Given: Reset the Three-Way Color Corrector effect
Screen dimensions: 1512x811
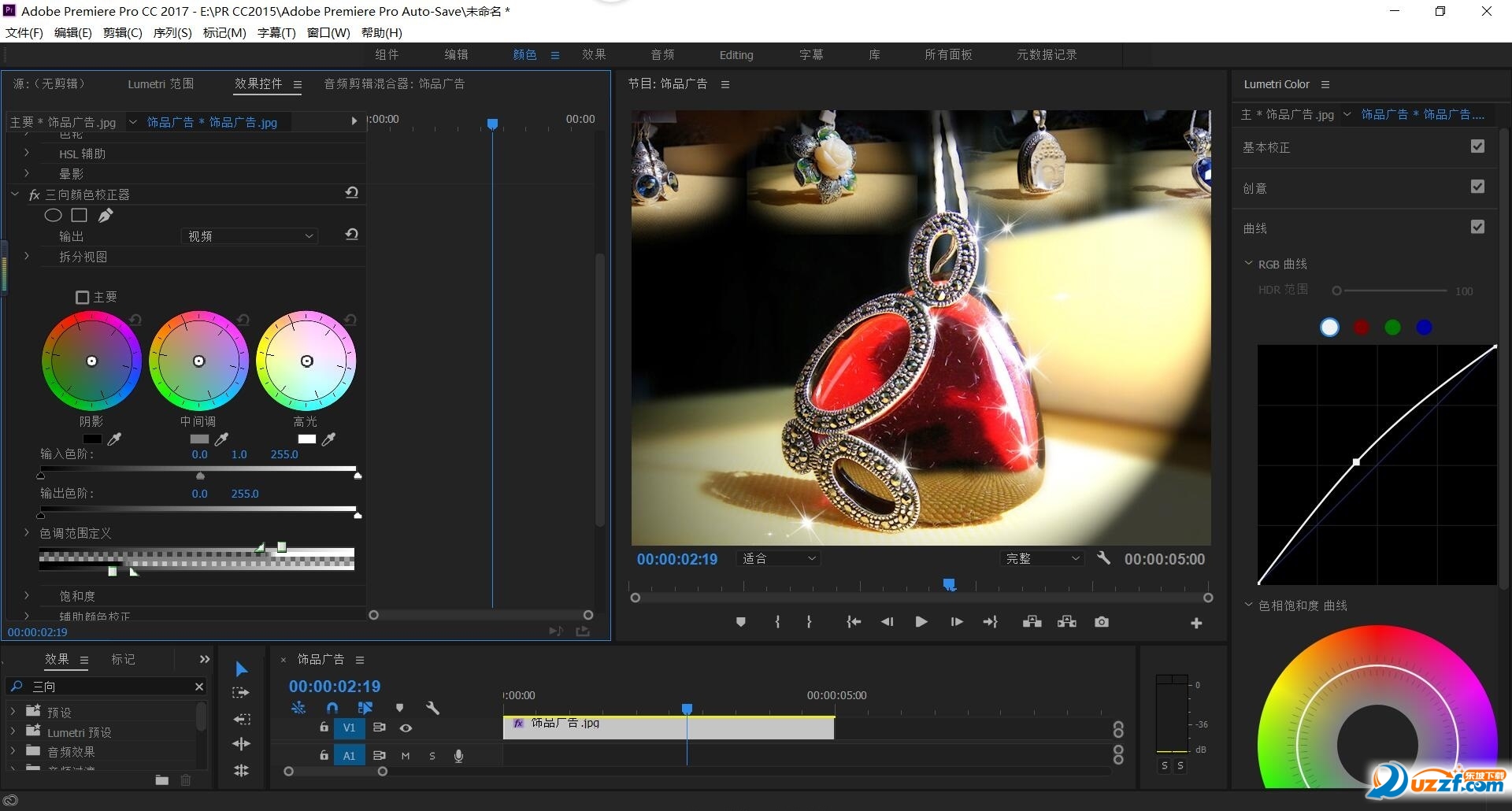Looking at the screenshot, I should pos(352,193).
